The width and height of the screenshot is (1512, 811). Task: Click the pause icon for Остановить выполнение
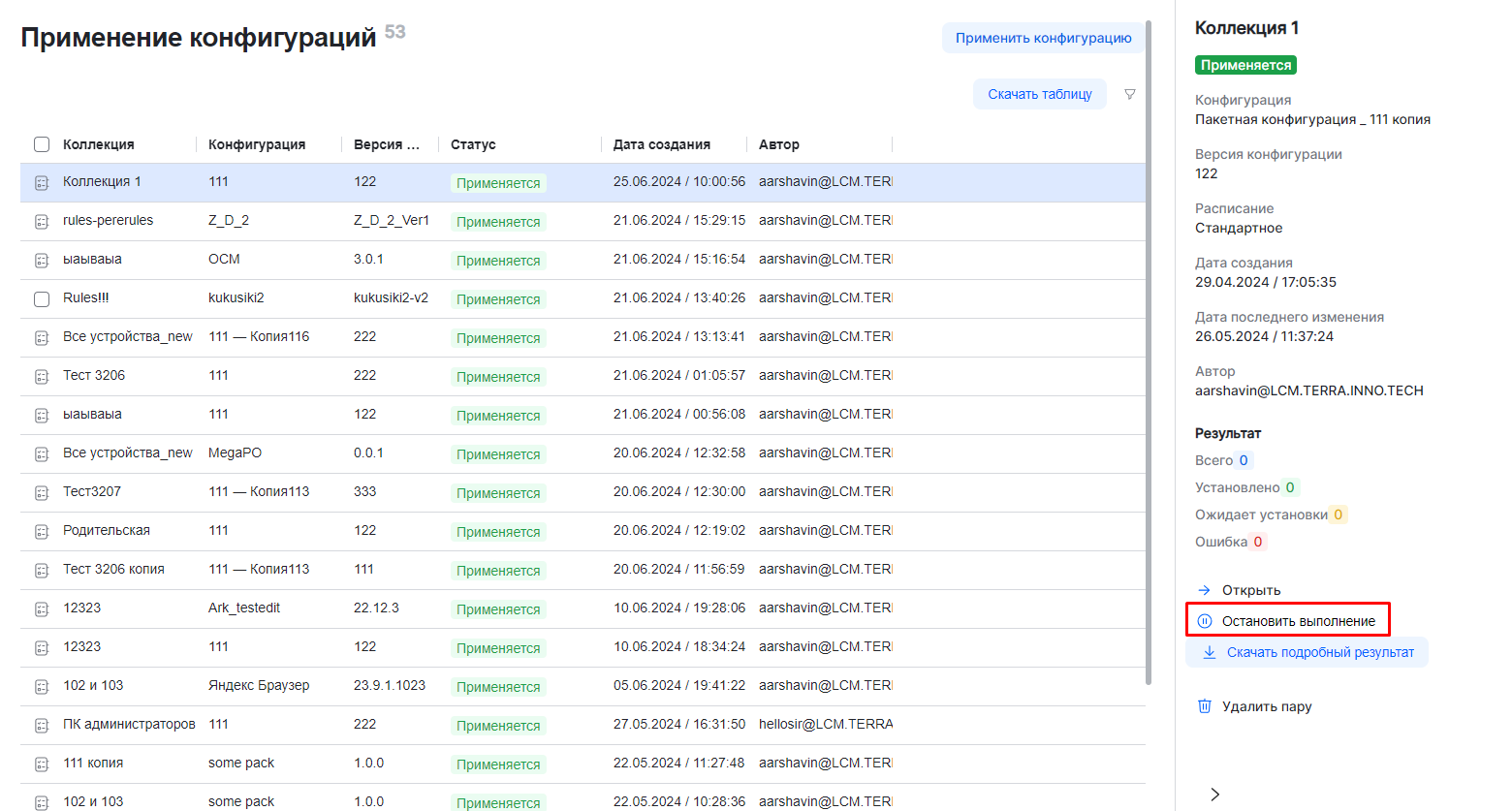pos(1205,621)
